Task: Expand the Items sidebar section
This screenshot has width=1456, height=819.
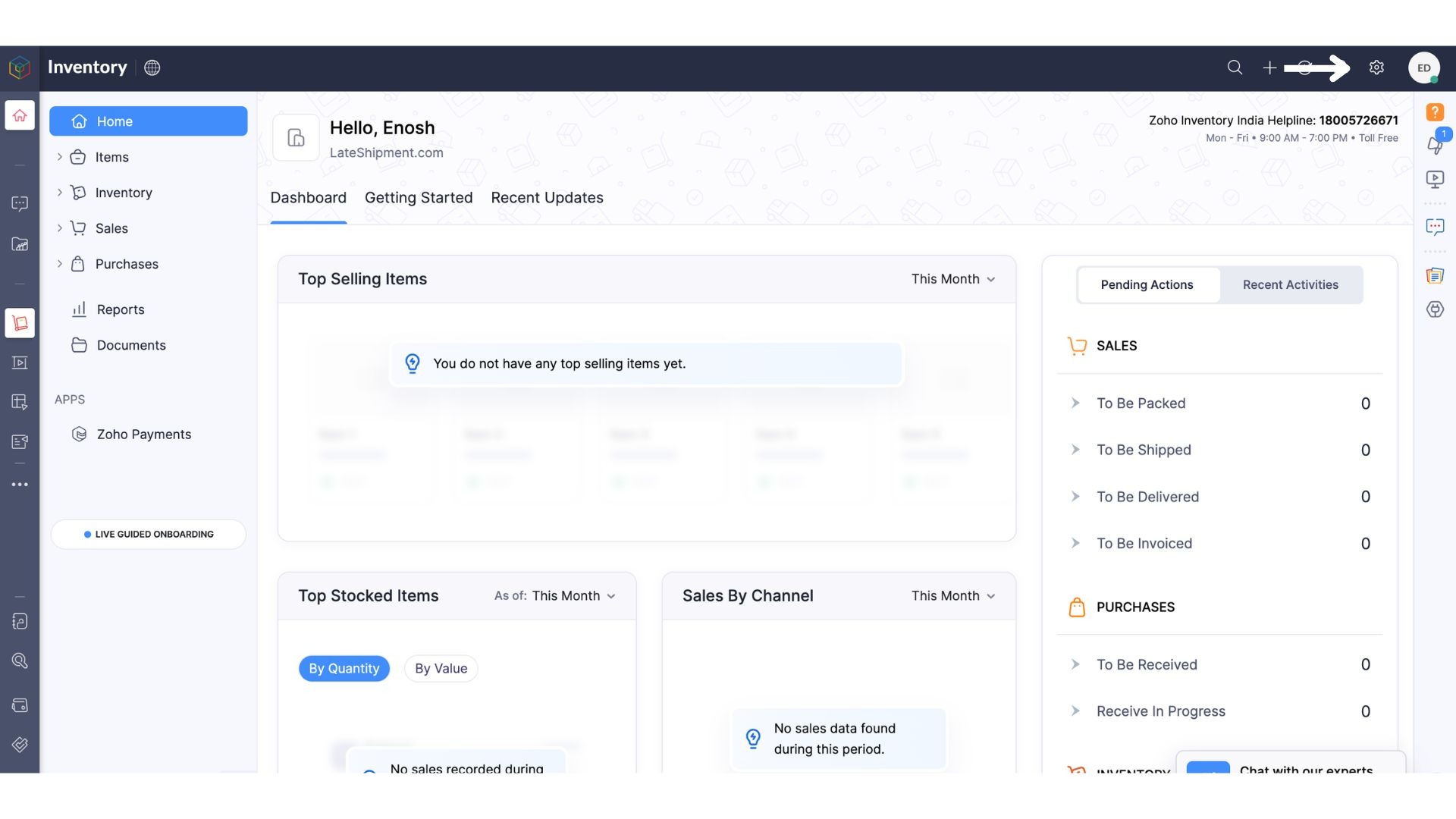Action: click(60, 157)
